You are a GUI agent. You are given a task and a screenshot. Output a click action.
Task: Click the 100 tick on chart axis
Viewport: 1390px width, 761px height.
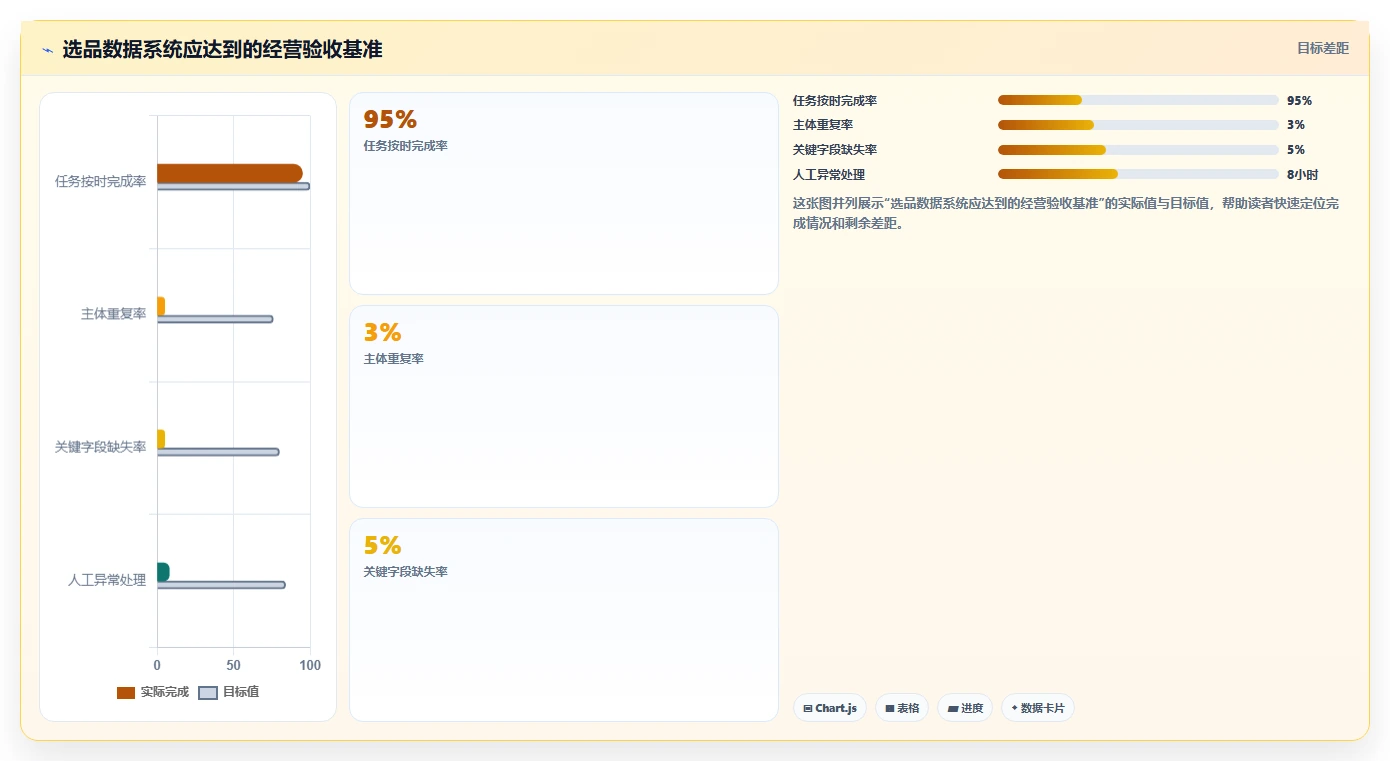[310, 665]
